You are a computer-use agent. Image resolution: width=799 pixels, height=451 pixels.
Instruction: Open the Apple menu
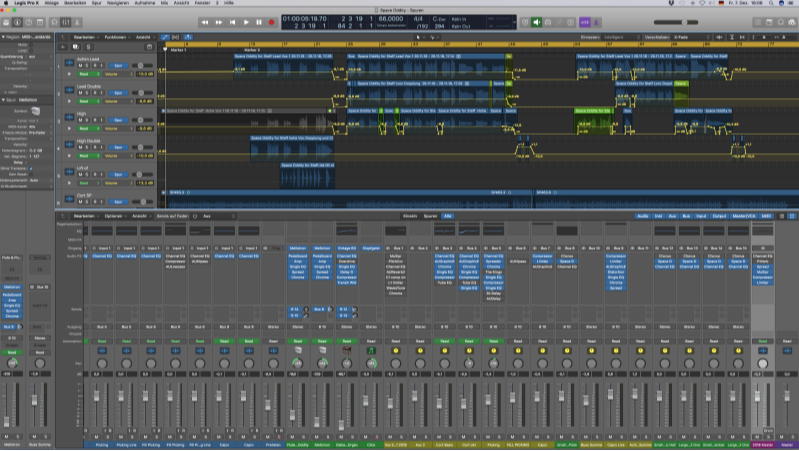pyautogui.click(x=6, y=3)
